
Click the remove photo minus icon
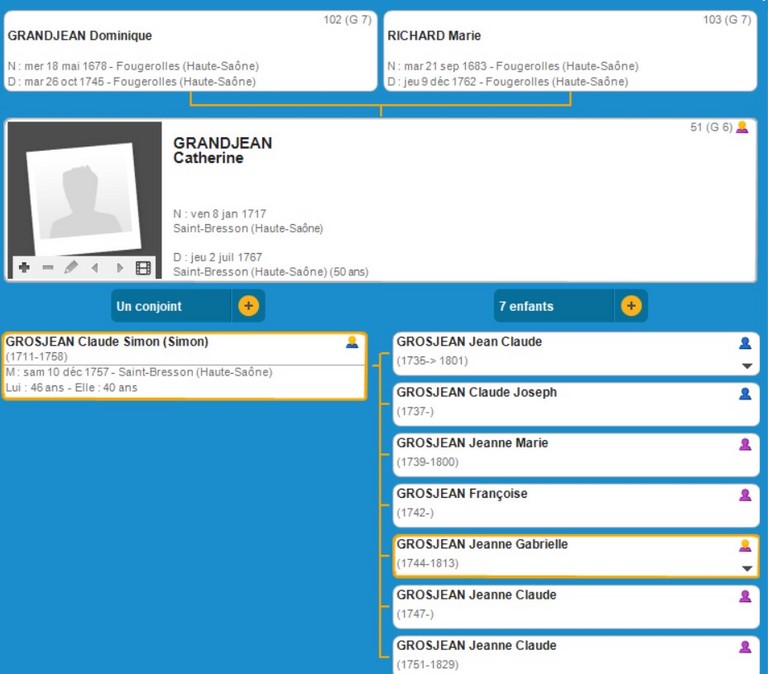(x=47, y=268)
